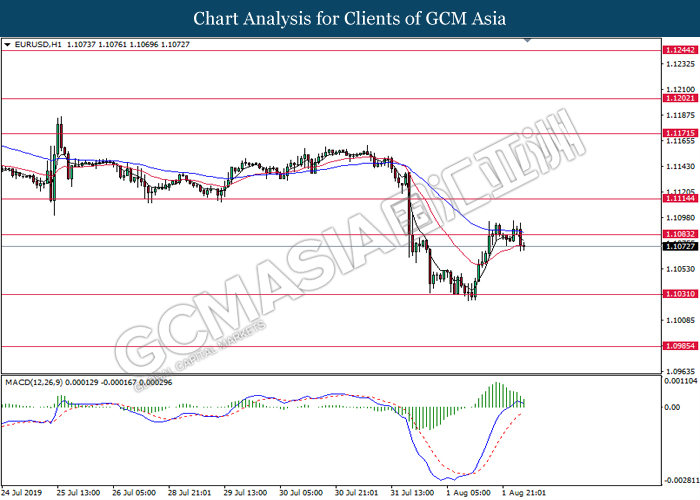Click the 30 Jul 05:00 time label
This screenshot has height=500, width=700.
pyautogui.click(x=301, y=493)
